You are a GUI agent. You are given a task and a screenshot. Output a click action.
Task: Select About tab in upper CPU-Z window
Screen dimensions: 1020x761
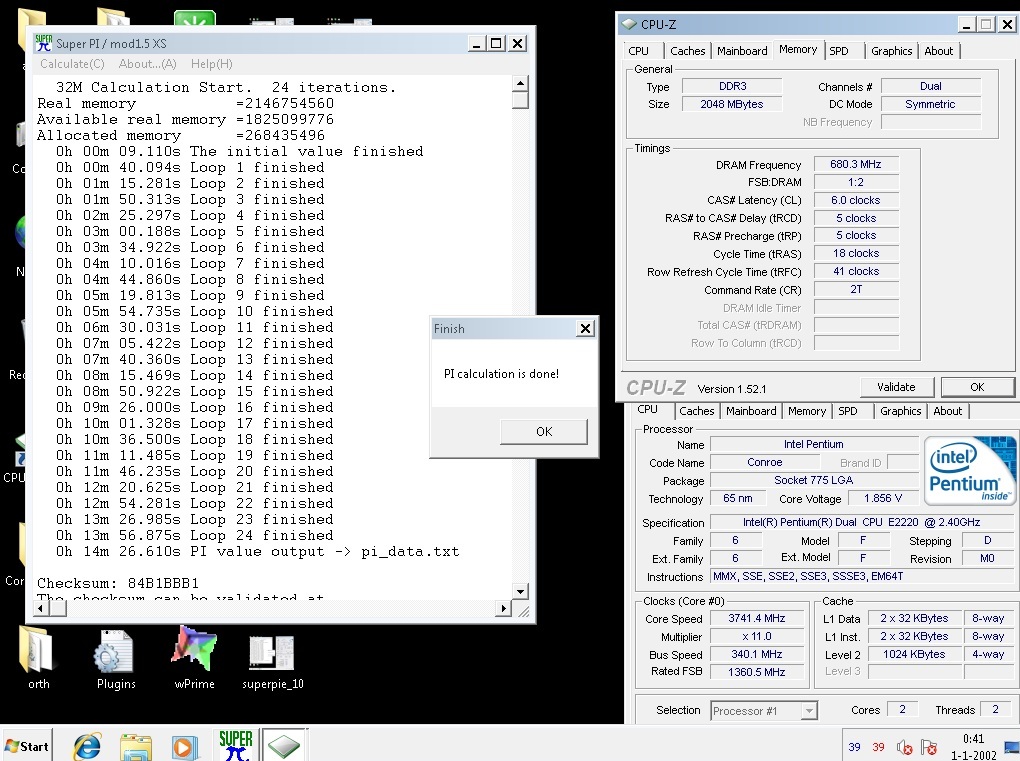tap(939, 51)
